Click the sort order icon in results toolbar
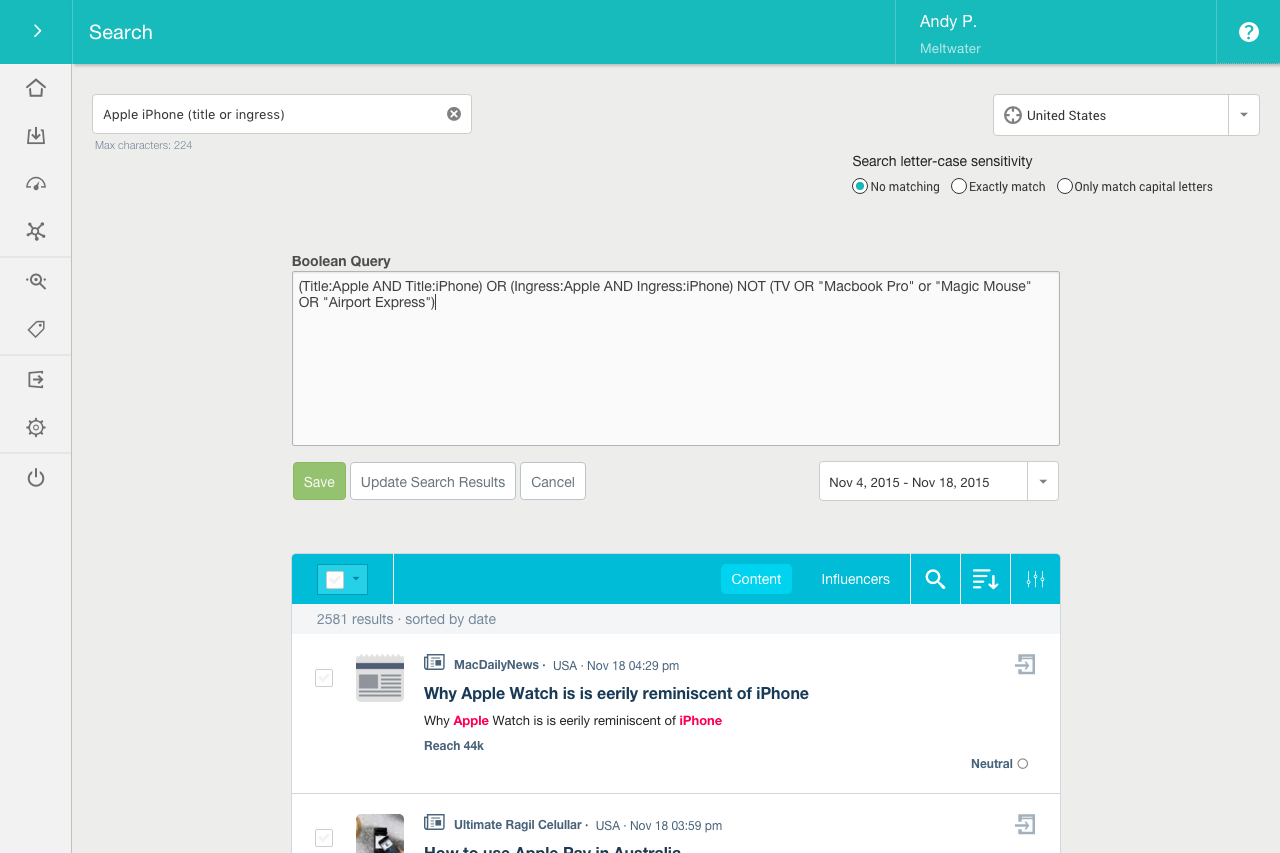Viewport: 1280px width, 853px height. [x=985, y=579]
